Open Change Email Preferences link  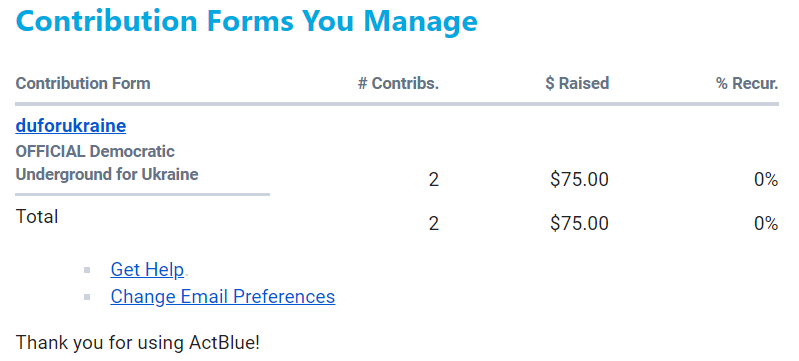[223, 296]
